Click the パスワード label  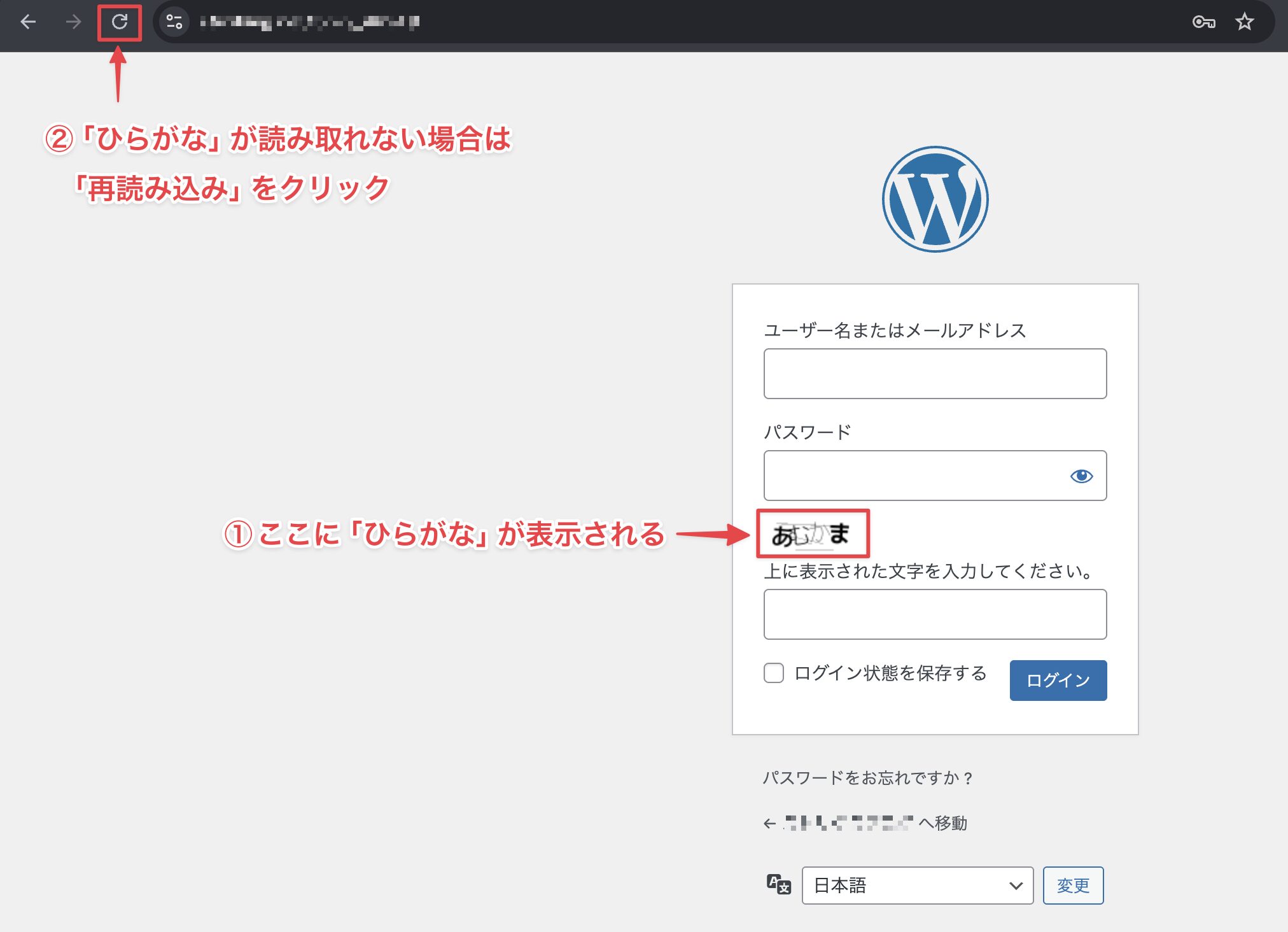click(807, 432)
